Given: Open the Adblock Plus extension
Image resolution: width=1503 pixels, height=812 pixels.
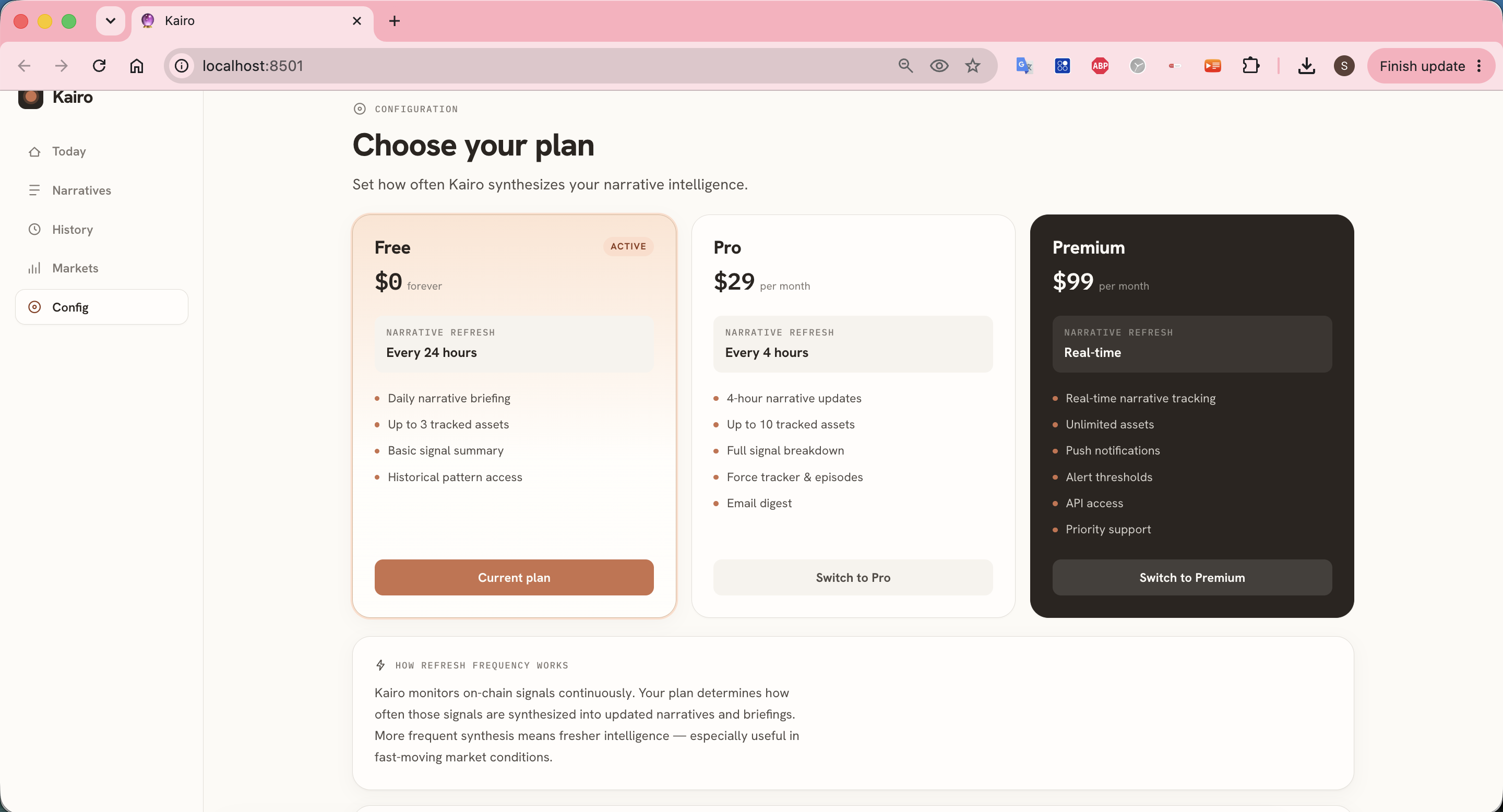Looking at the screenshot, I should 1100,66.
